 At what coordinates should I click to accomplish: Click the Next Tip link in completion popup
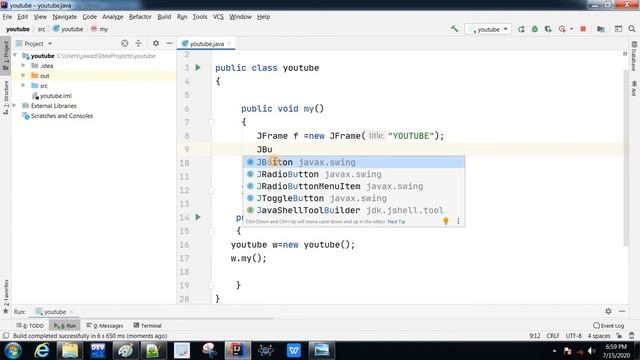tap(396, 222)
